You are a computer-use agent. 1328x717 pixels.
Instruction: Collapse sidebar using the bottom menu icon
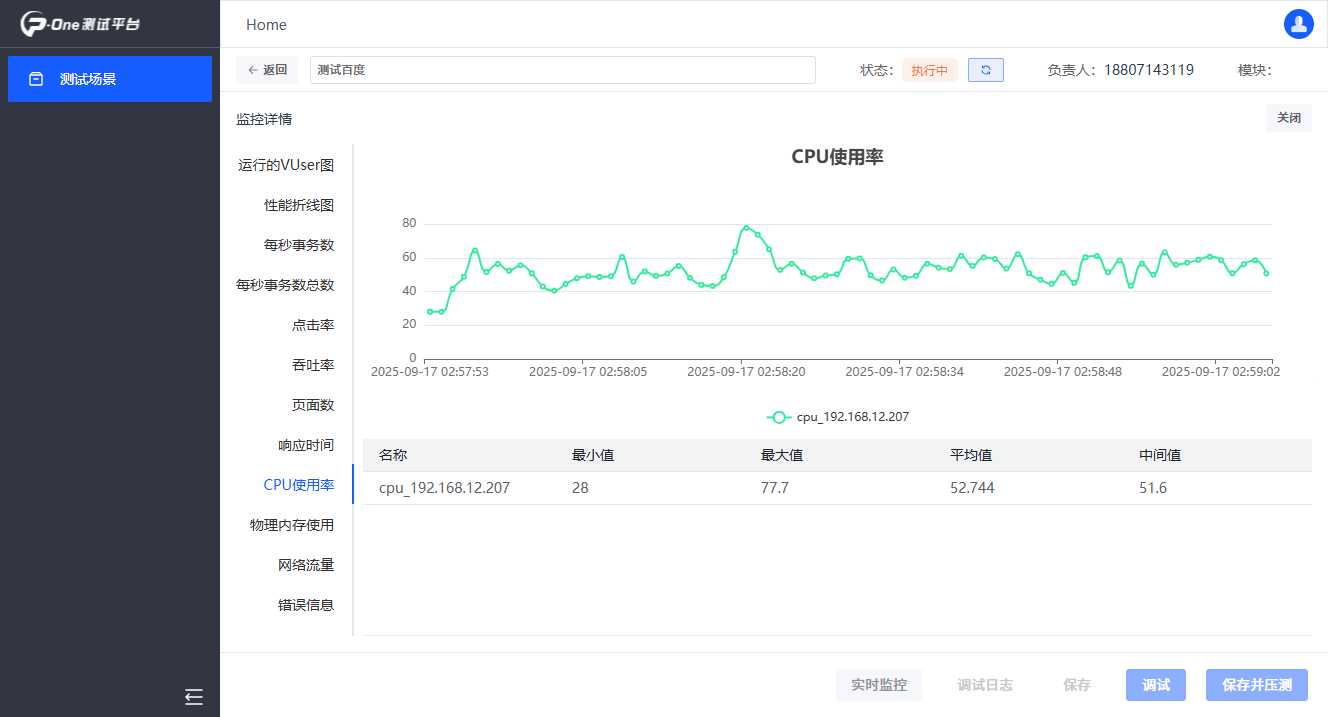pyautogui.click(x=194, y=697)
